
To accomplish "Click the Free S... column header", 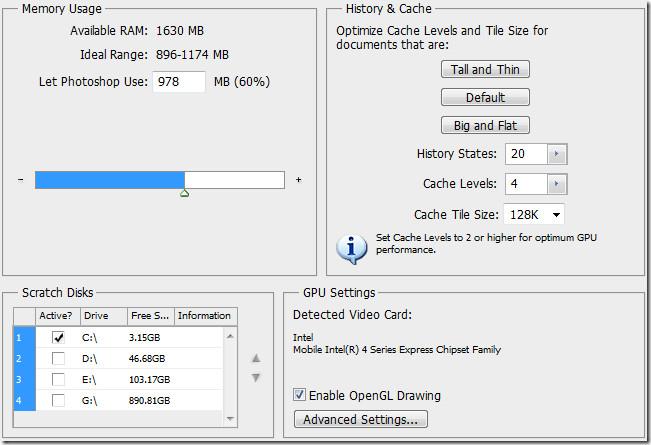I will tap(151, 316).
